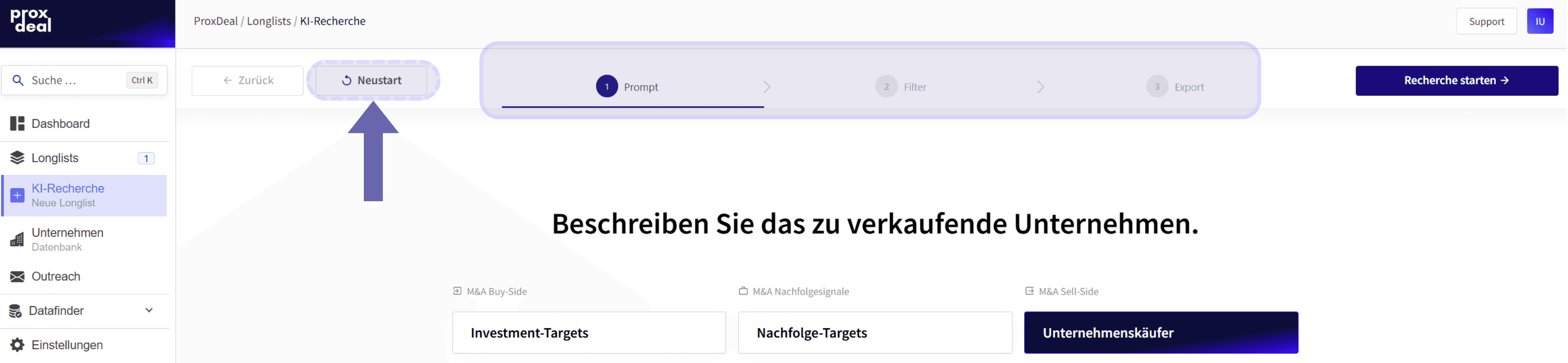This screenshot has height=363, width=1568.
Task: Click the Longlists count badge
Action: (146, 158)
